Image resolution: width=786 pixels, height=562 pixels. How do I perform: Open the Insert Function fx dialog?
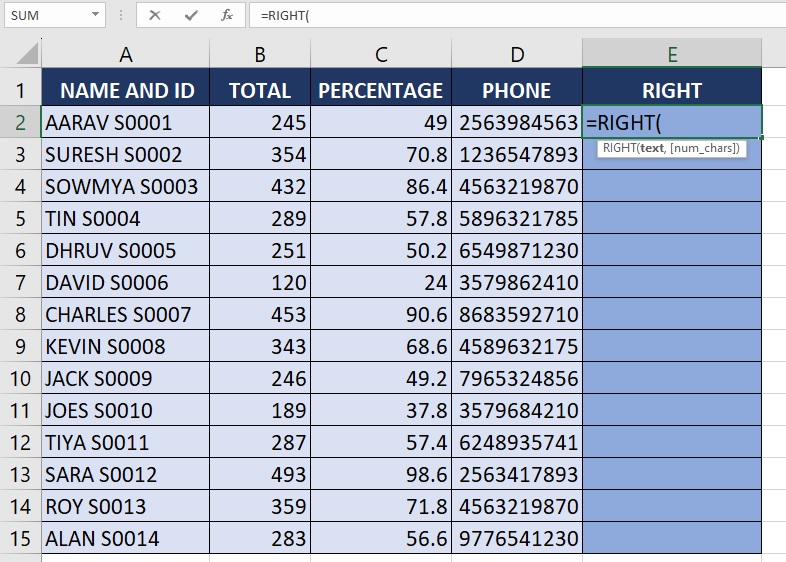click(227, 15)
